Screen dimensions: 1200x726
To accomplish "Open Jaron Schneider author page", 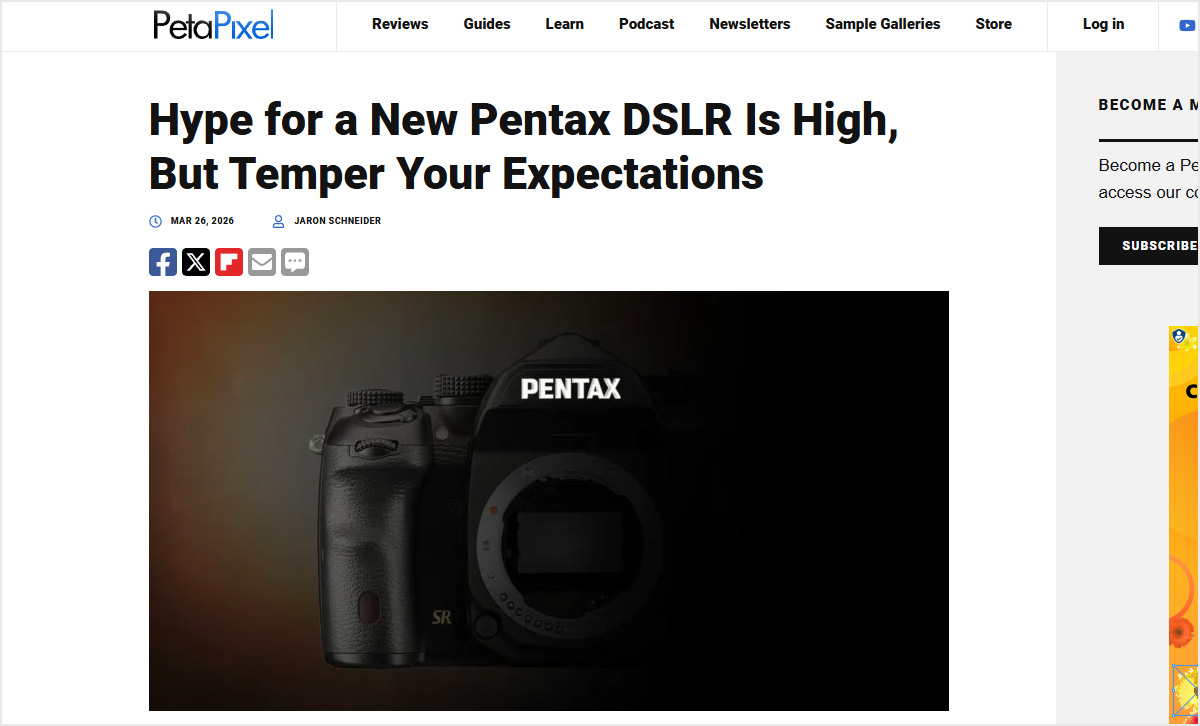I will (337, 221).
